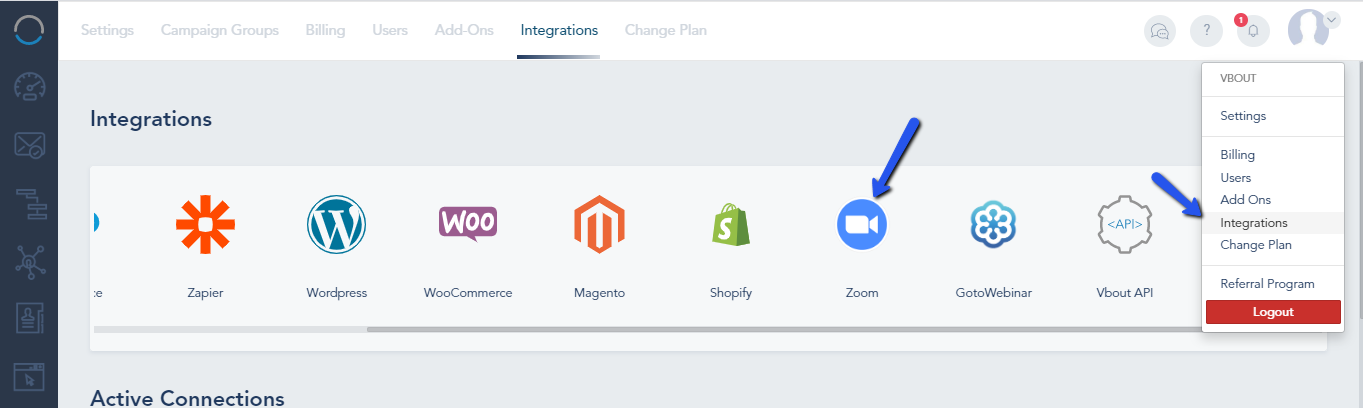
Task: Select the Magento integration logo
Action: [x=599, y=225]
